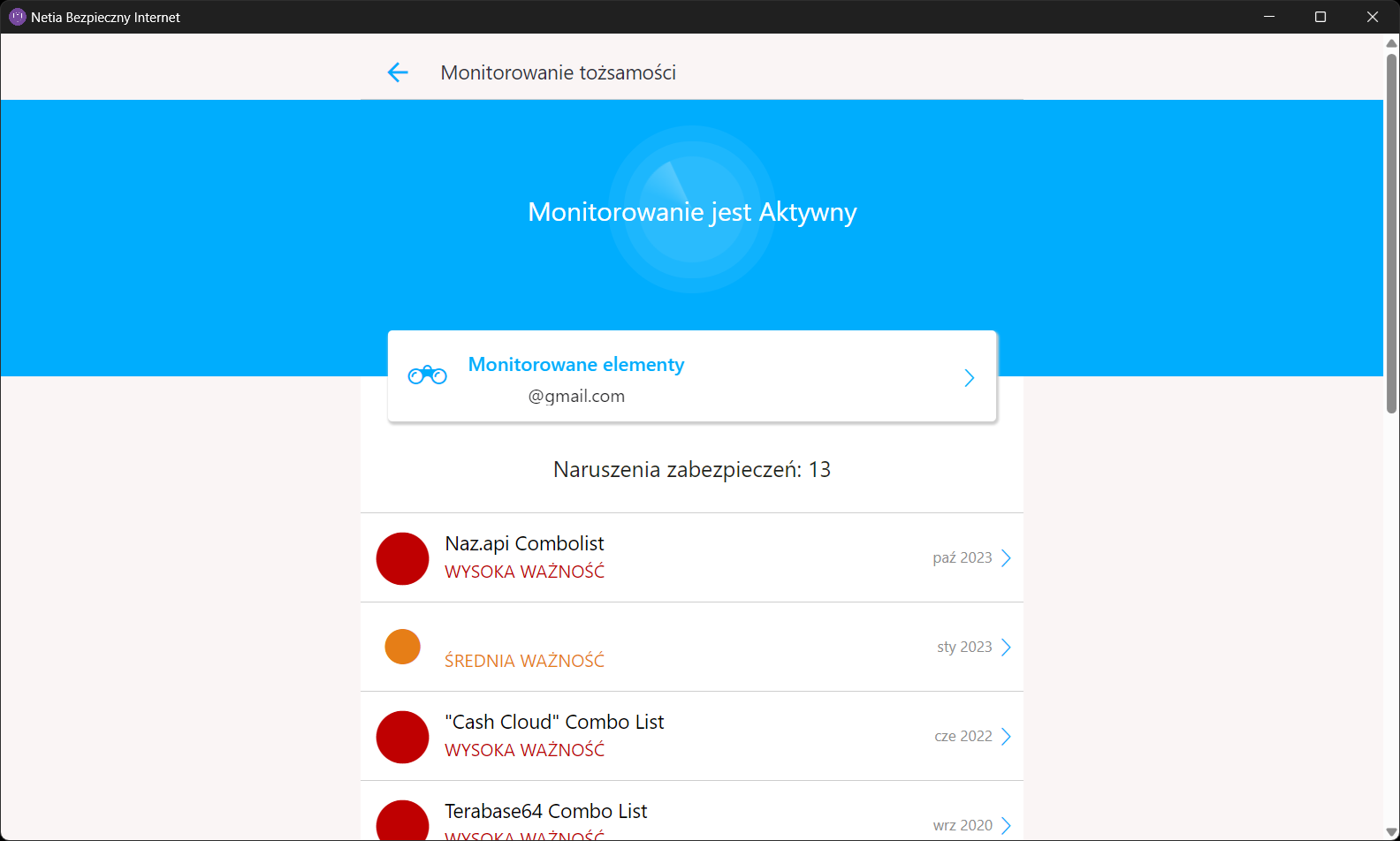Open the Naz.api Combolist breach entry
This screenshot has height=841, width=1400.
[x=524, y=543]
